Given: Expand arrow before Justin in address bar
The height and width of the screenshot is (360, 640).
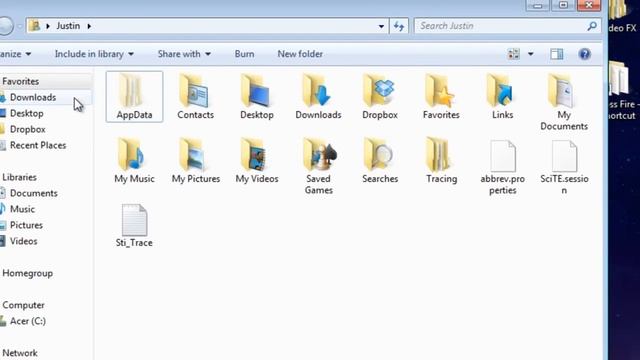Looking at the screenshot, I should click(48, 26).
